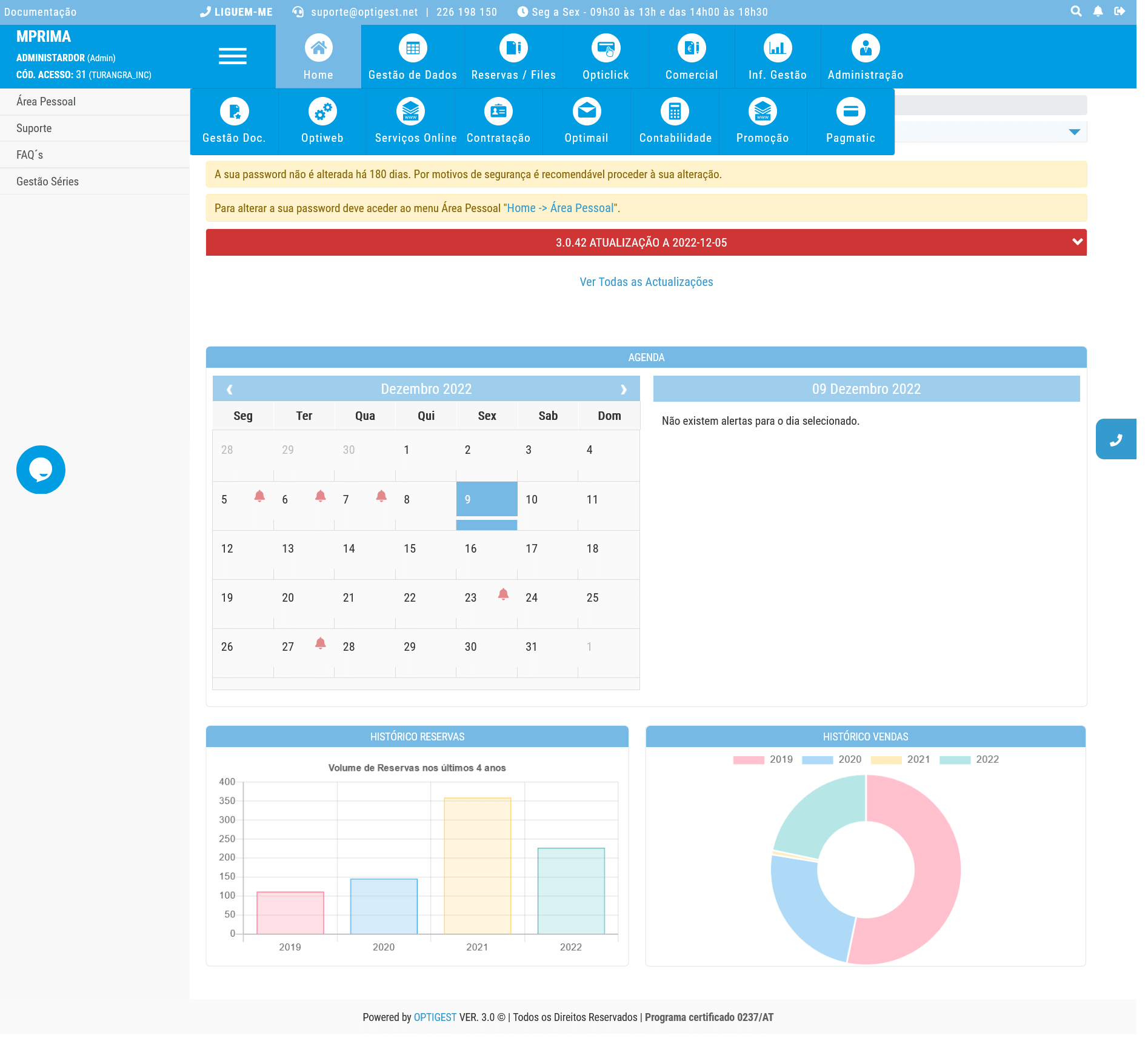The height and width of the screenshot is (1044, 1148).
Task: Open Ver Todas as Actualizações
Action: point(646,282)
